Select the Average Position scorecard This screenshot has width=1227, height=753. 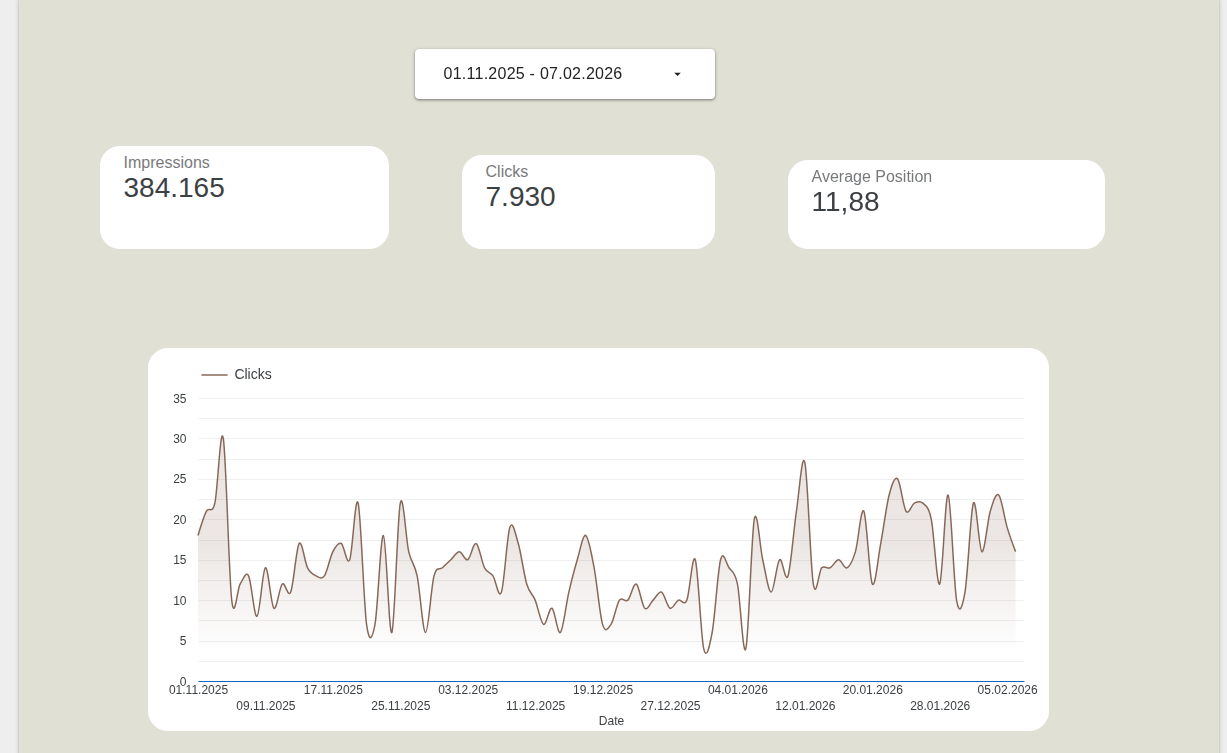(946, 204)
